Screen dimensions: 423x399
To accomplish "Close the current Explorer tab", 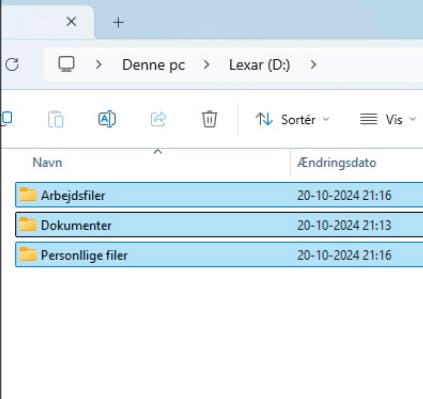I will pyautogui.click(x=71, y=22).
